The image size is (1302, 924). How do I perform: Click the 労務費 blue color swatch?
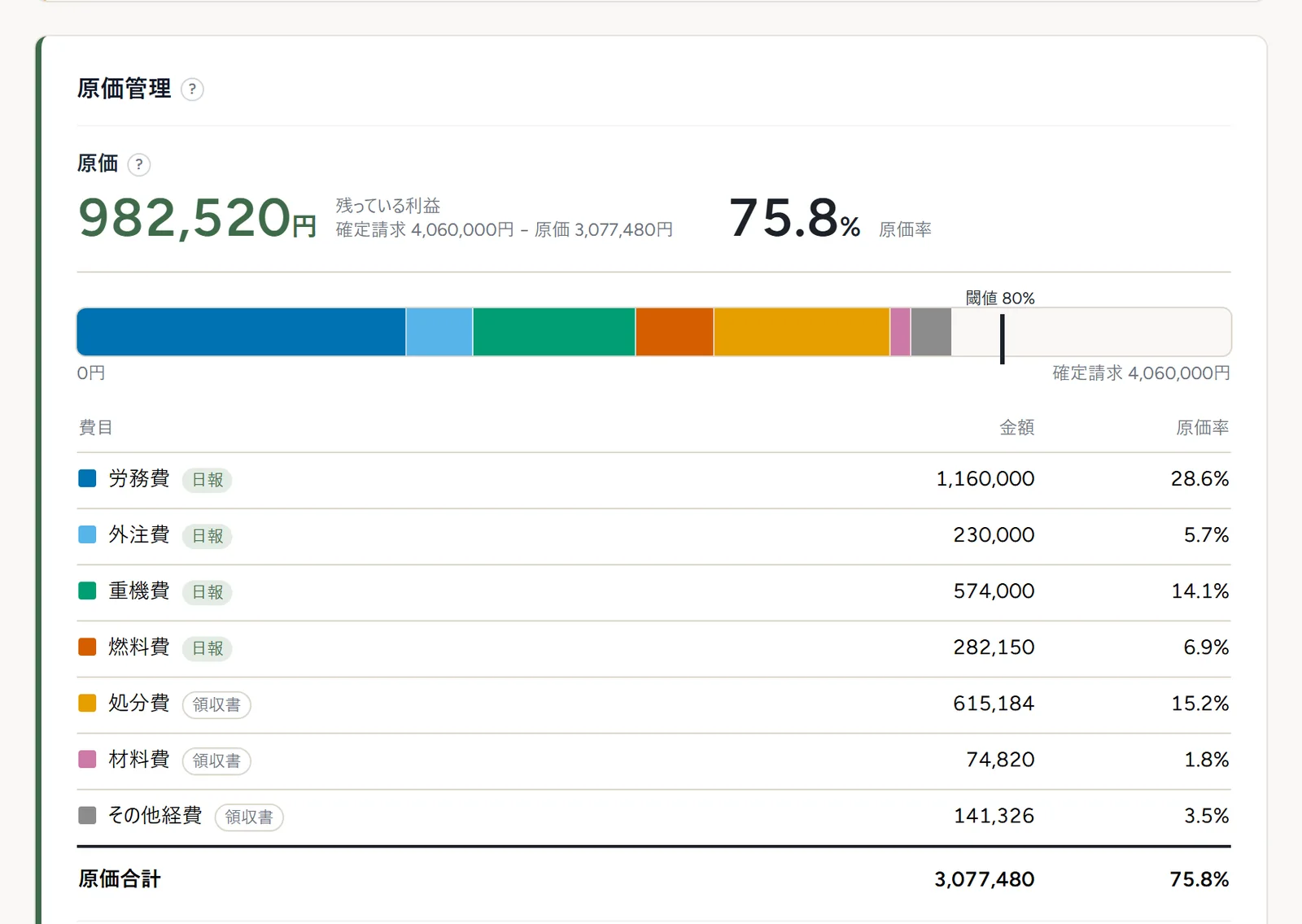[x=87, y=478]
